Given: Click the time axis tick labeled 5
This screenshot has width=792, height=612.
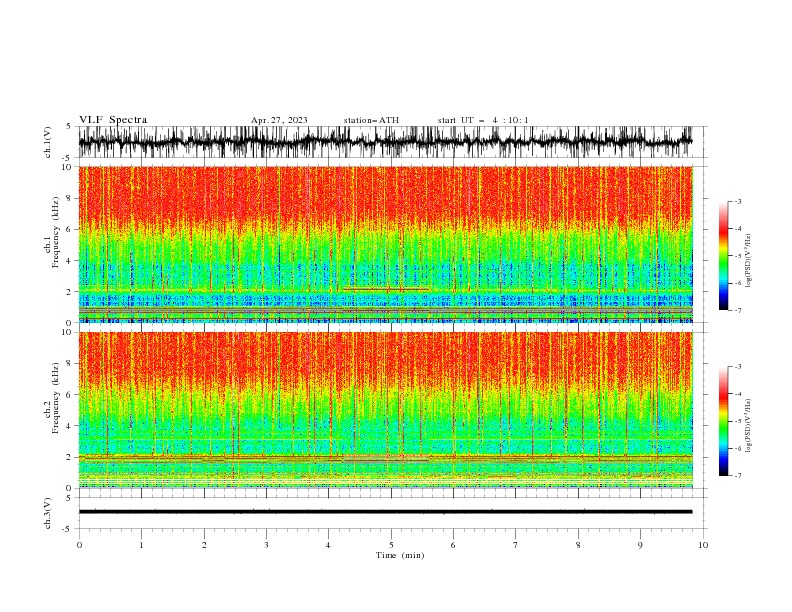Looking at the screenshot, I should 391,545.
